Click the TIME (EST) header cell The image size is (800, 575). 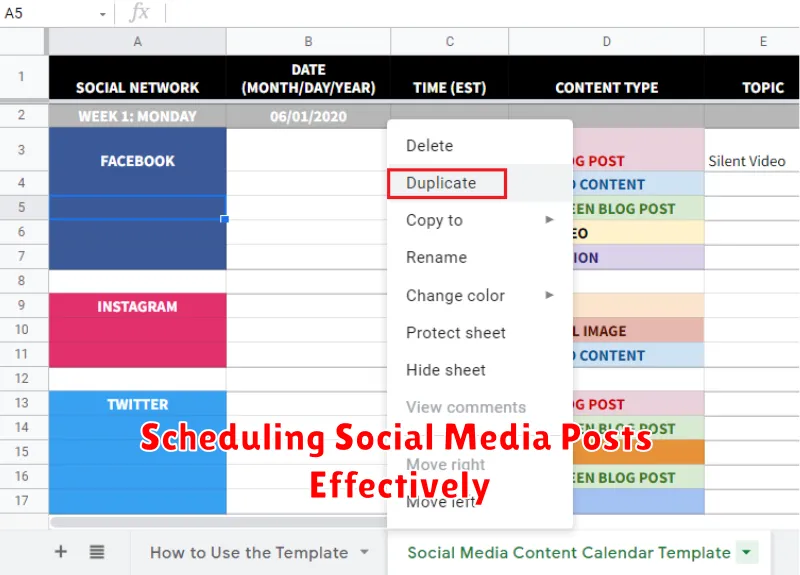coord(449,78)
